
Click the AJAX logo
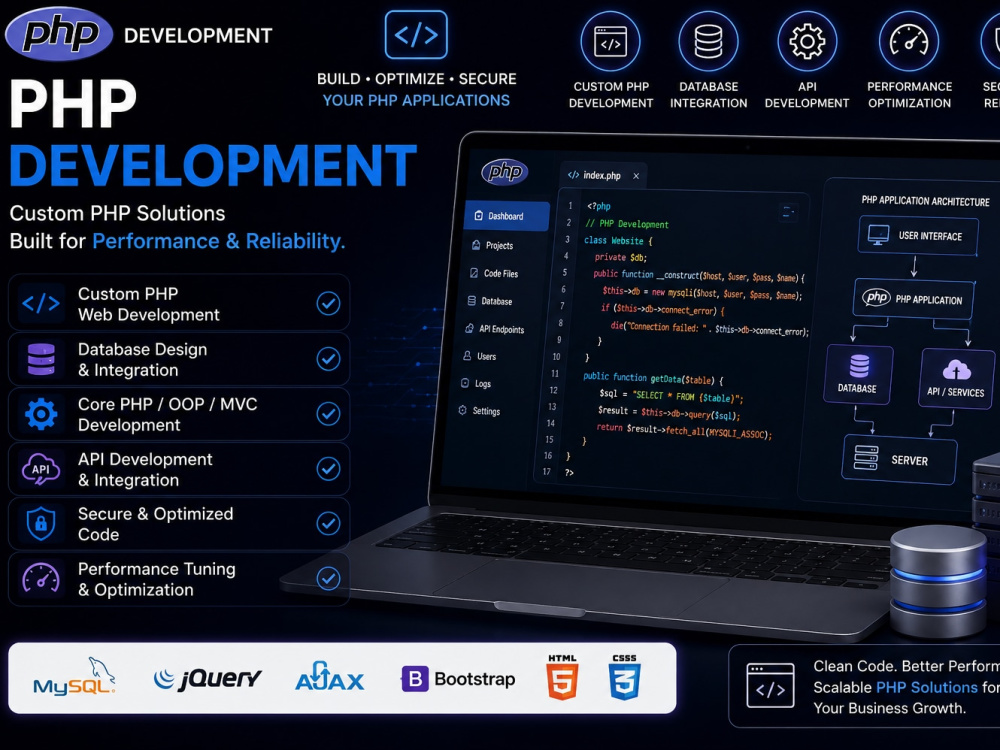(330, 677)
